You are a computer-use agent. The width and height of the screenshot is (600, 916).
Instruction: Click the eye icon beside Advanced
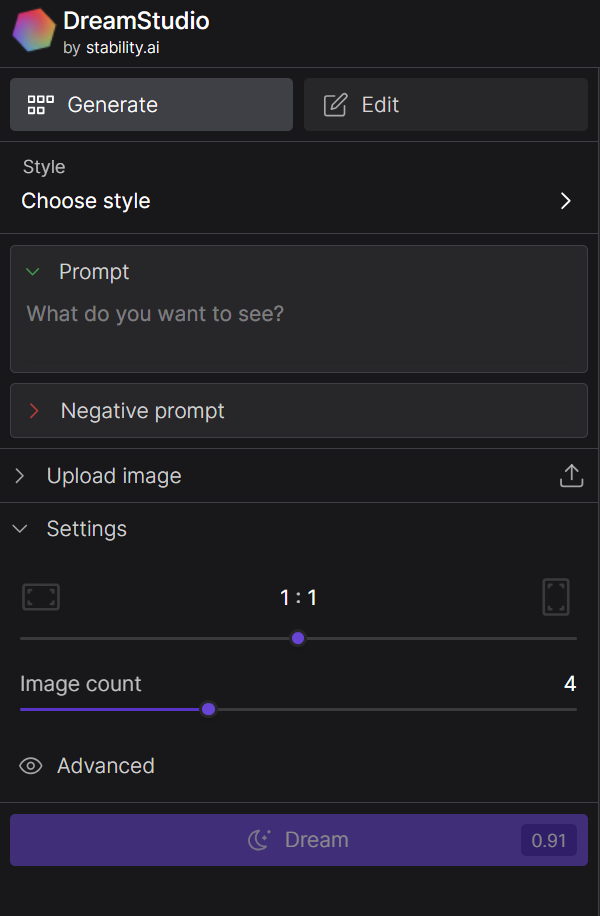coord(30,765)
